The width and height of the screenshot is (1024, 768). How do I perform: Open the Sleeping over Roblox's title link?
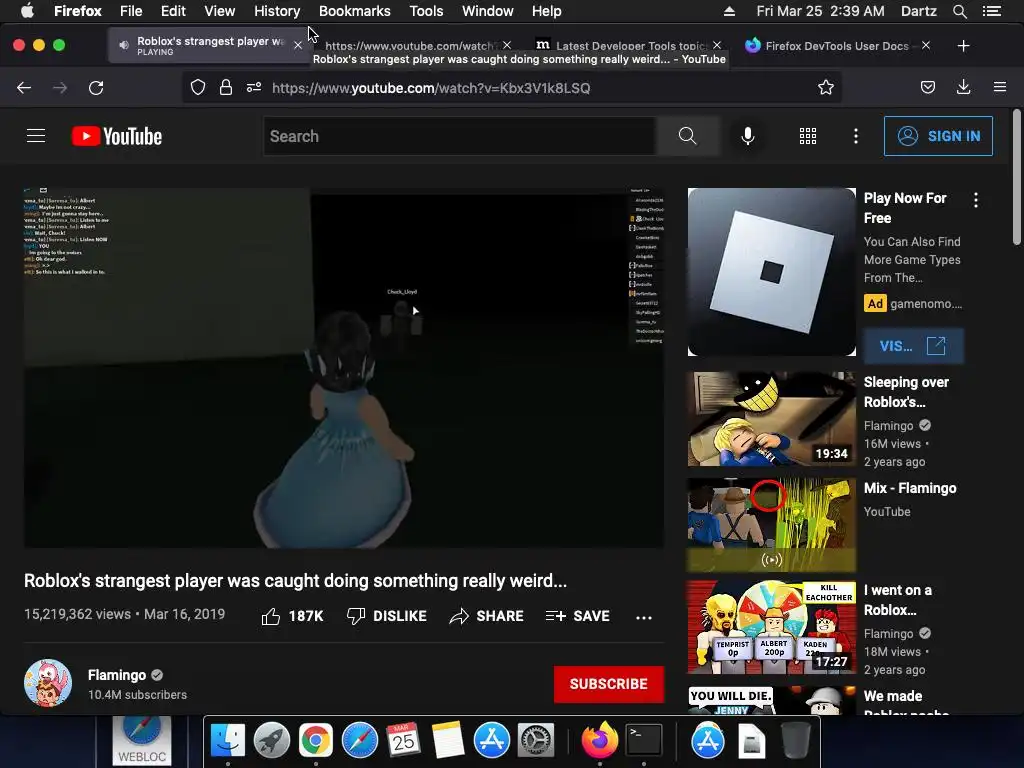point(906,392)
